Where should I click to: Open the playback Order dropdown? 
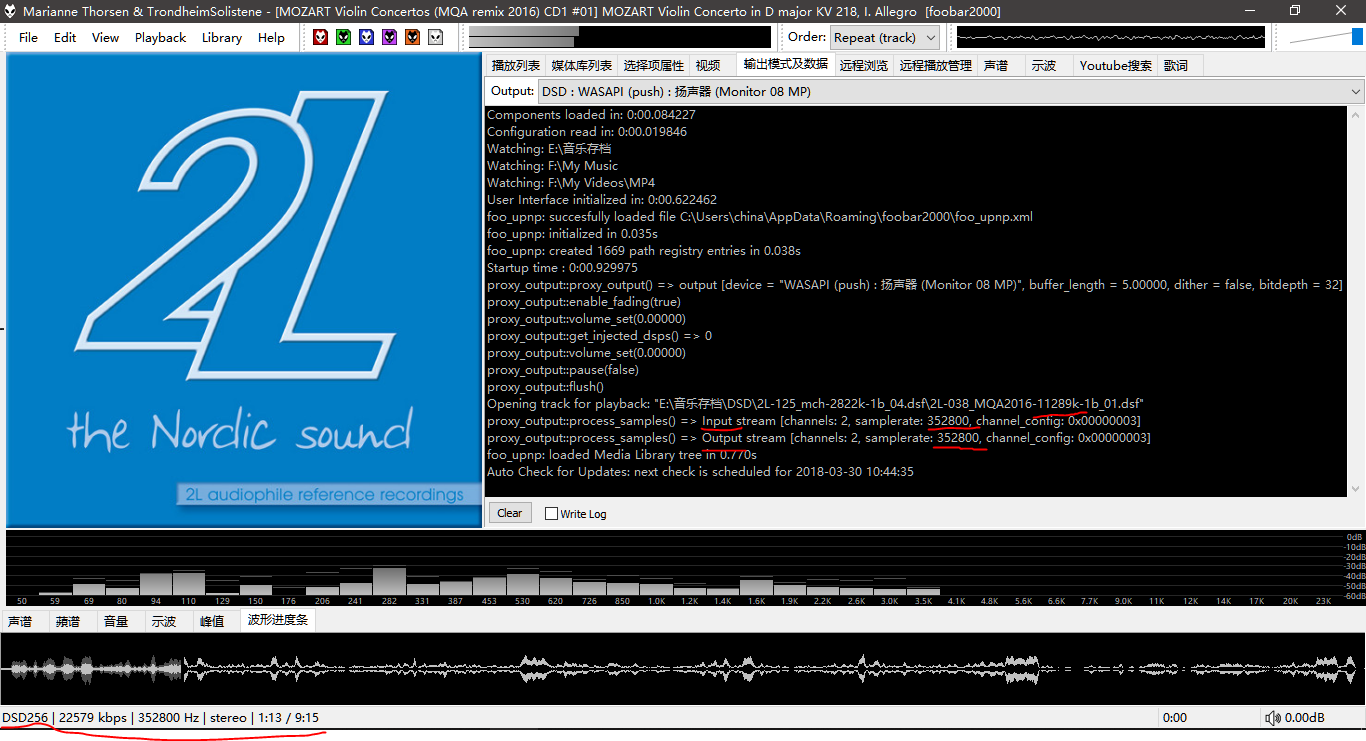click(x=884, y=37)
